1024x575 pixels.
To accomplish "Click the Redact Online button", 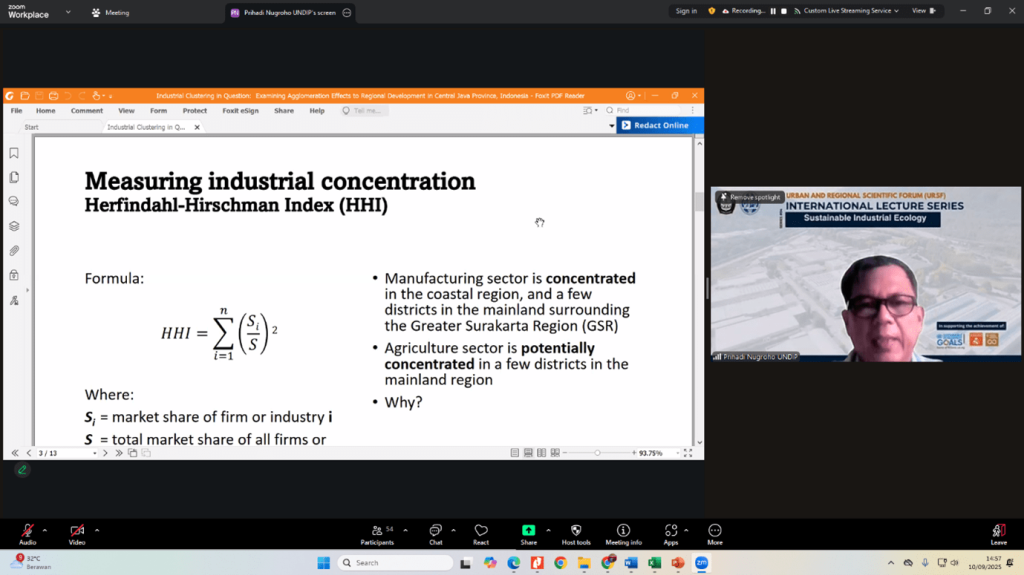I will [x=660, y=125].
